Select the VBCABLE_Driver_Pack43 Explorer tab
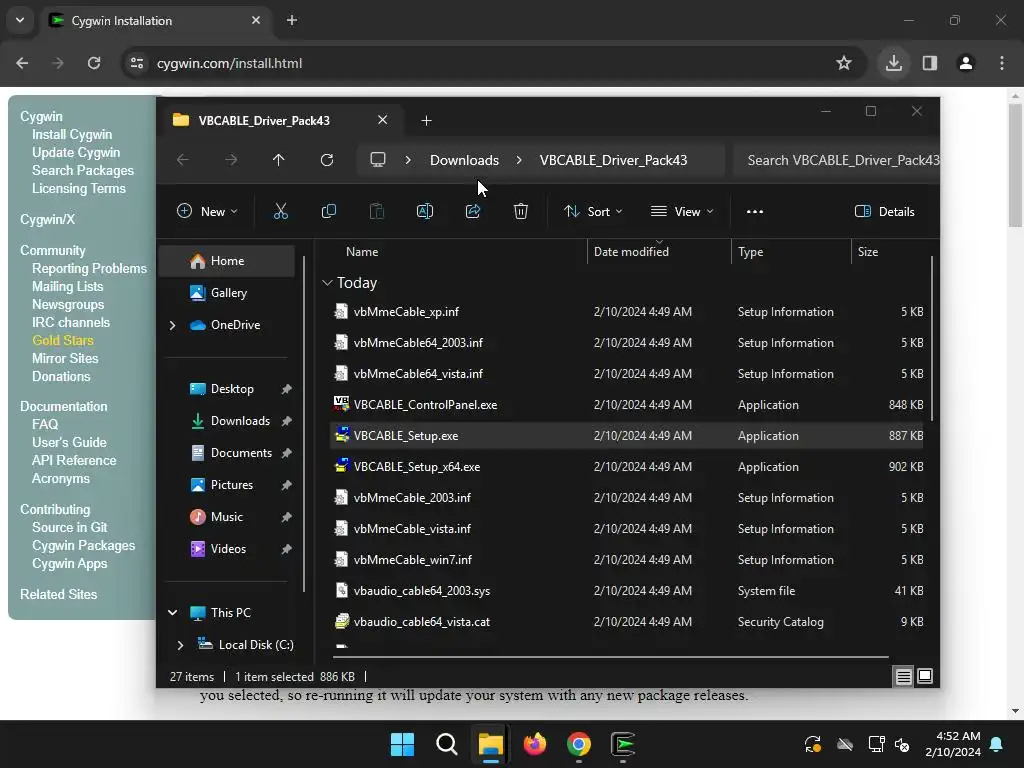 tap(280, 120)
